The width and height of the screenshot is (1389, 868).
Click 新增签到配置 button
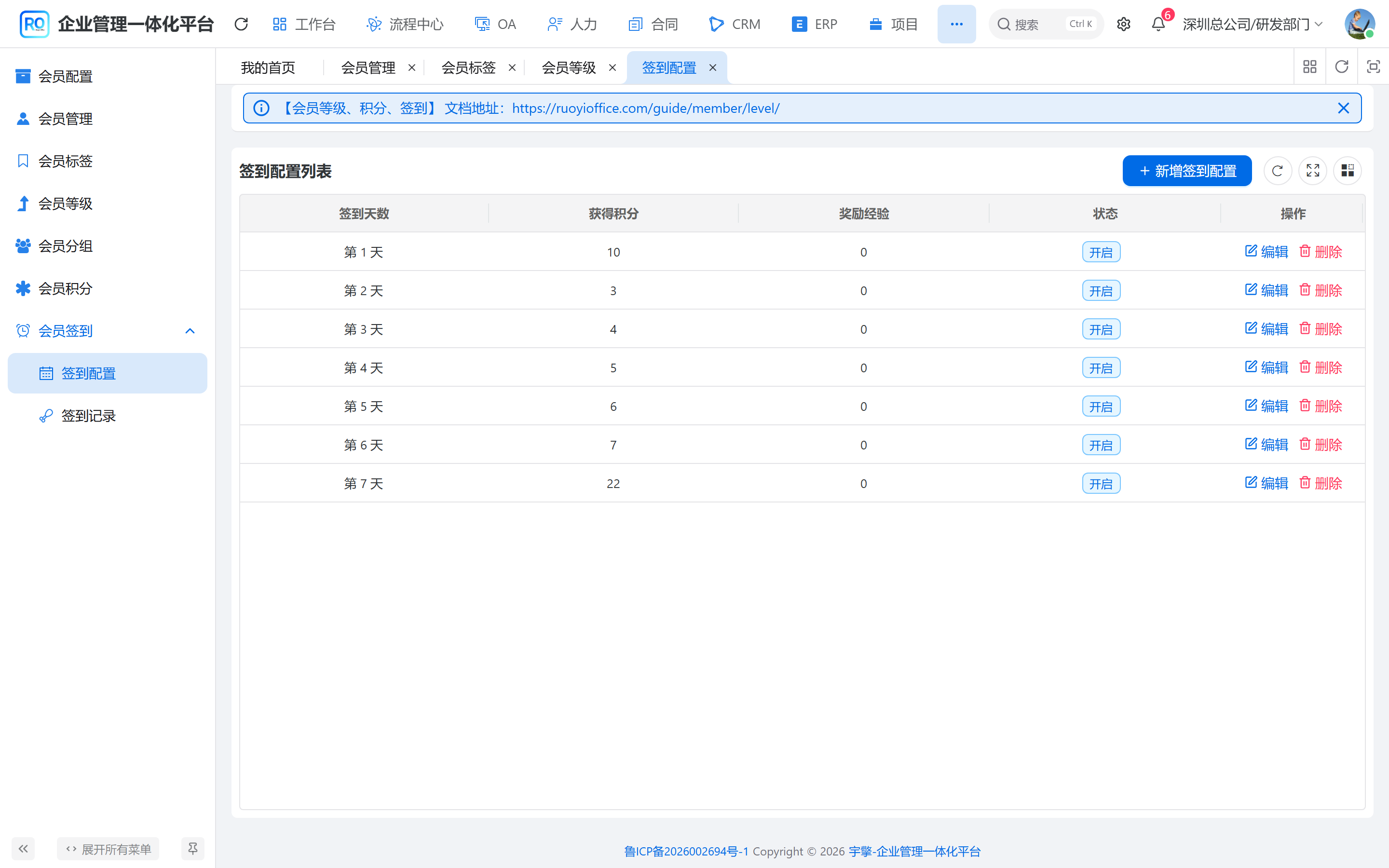(x=1187, y=171)
